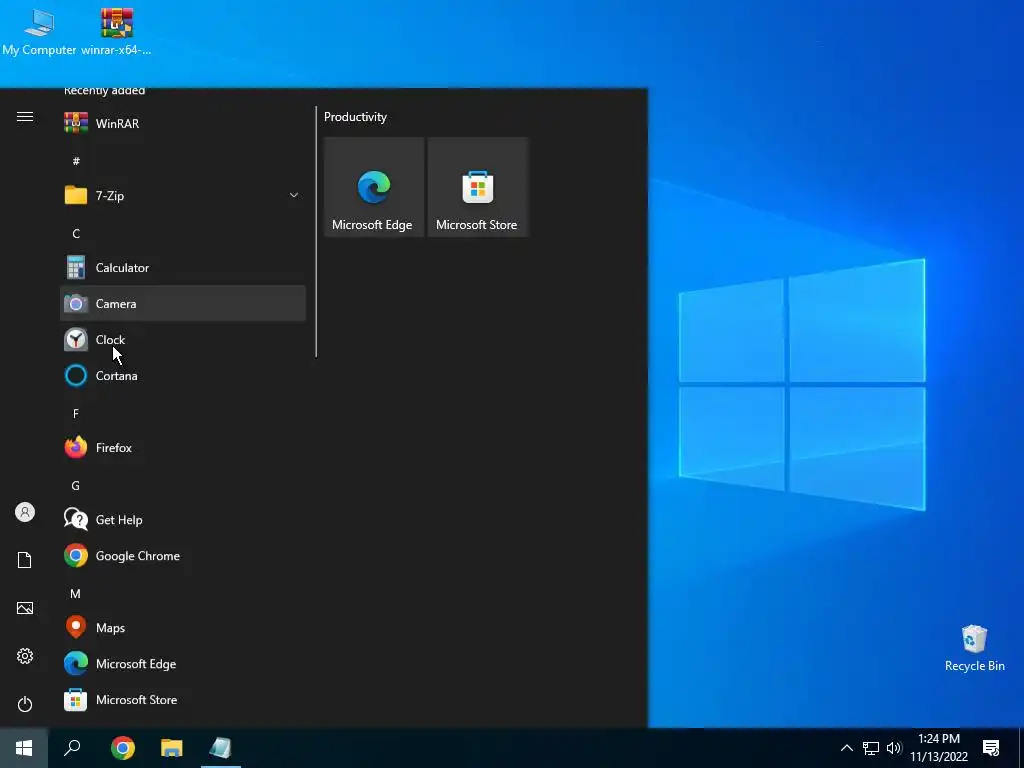Launch the Clock app
This screenshot has width=1024, height=768.
183,340
